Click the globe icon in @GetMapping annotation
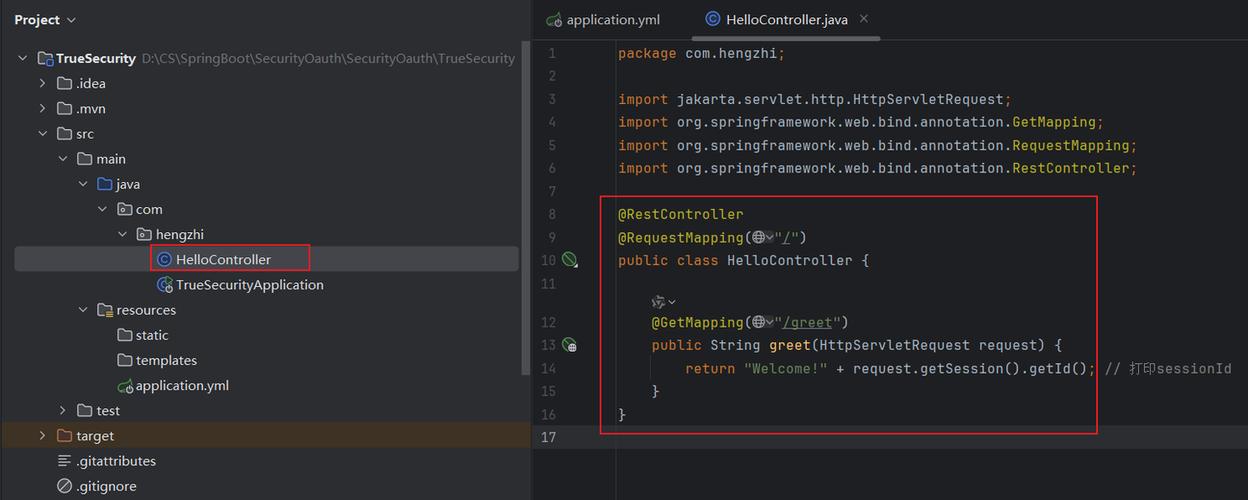The image size is (1248, 500). coord(758,322)
